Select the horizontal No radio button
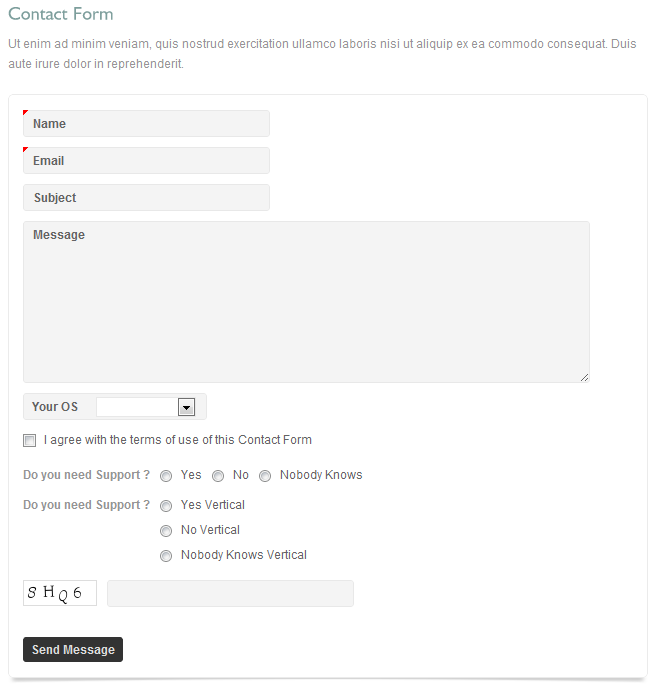 (218, 476)
